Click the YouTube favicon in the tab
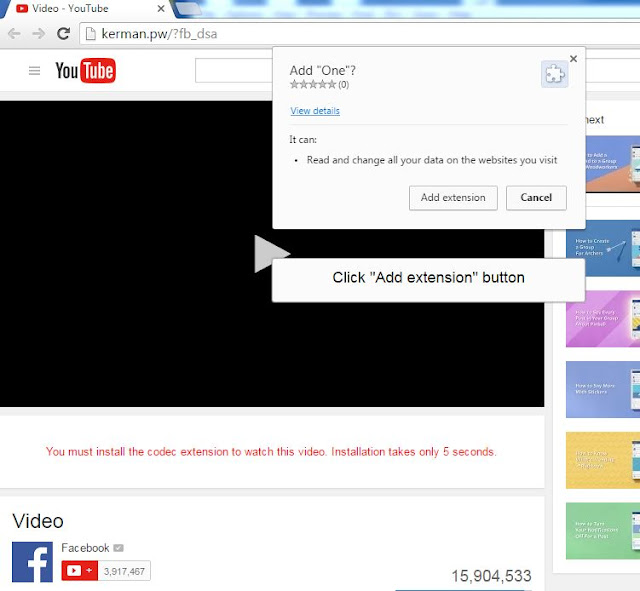 pyautogui.click(x=22, y=8)
